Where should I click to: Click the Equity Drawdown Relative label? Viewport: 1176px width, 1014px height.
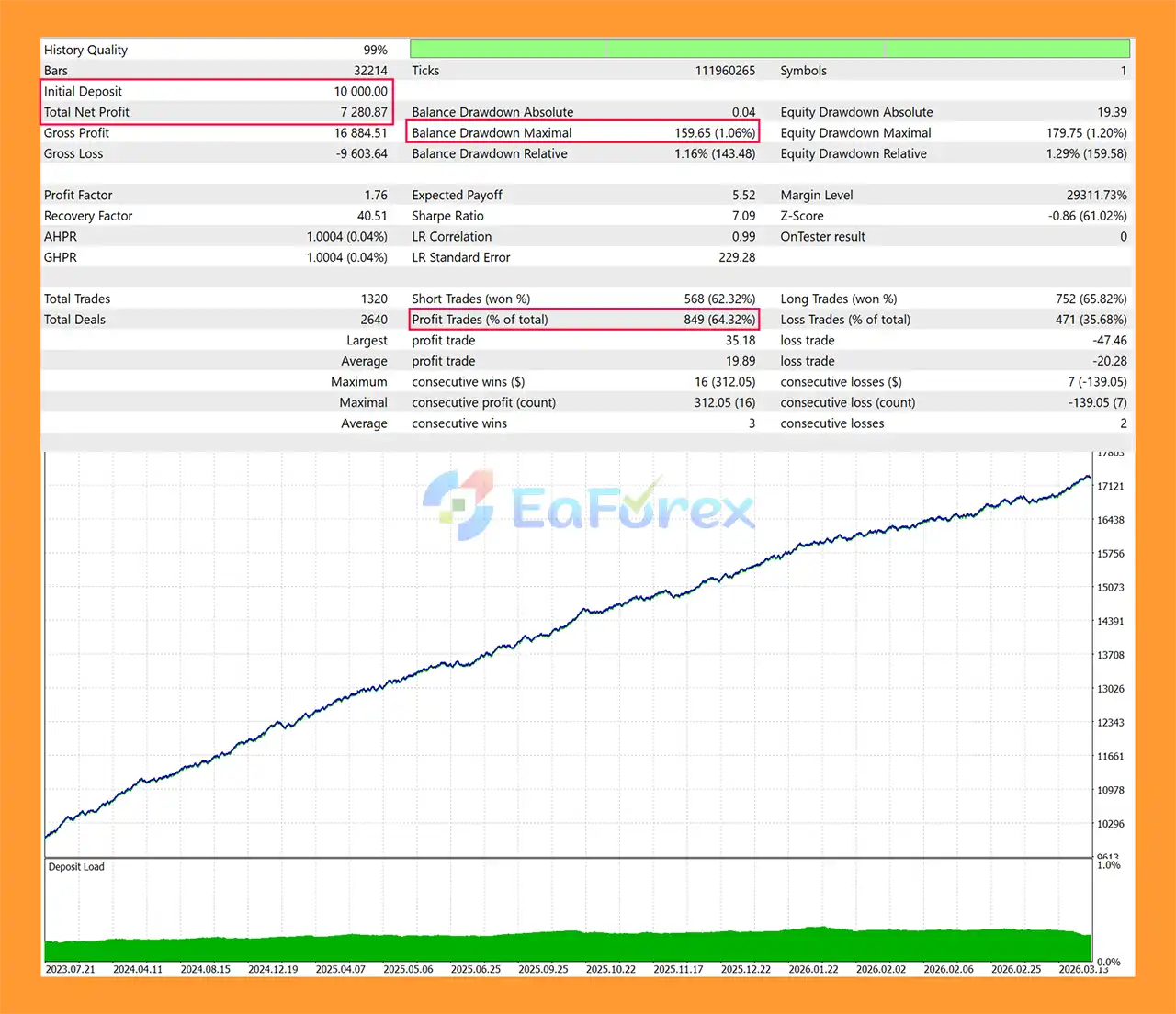coord(853,154)
